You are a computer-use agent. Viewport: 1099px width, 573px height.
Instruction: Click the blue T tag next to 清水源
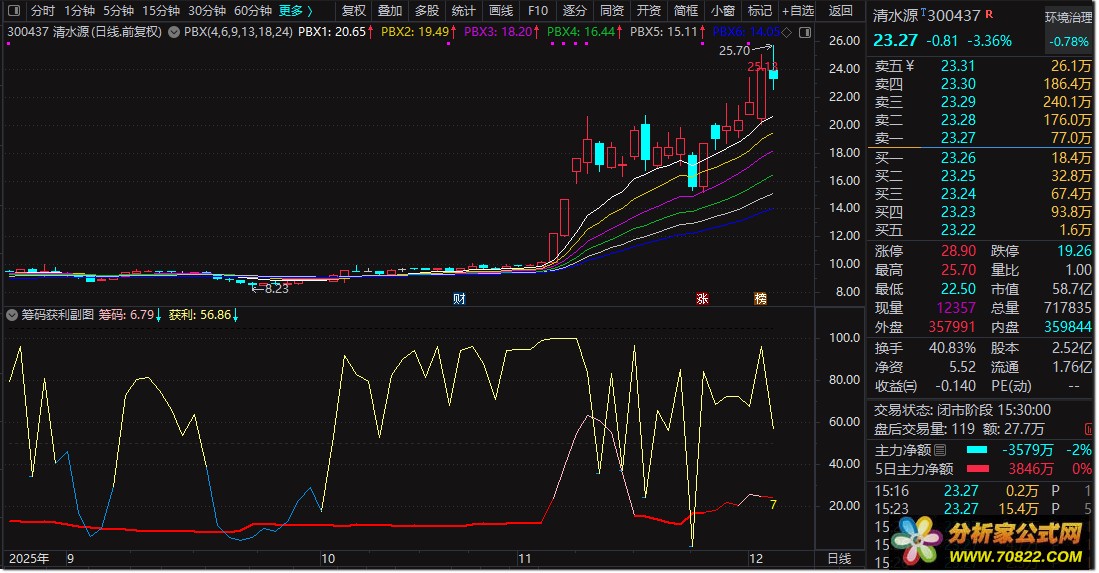click(924, 12)
